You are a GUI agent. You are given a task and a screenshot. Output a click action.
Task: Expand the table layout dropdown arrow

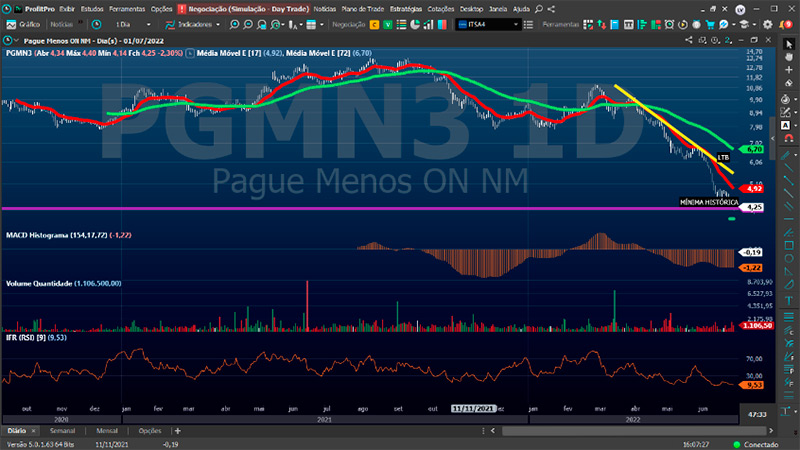tap(321, 24)
